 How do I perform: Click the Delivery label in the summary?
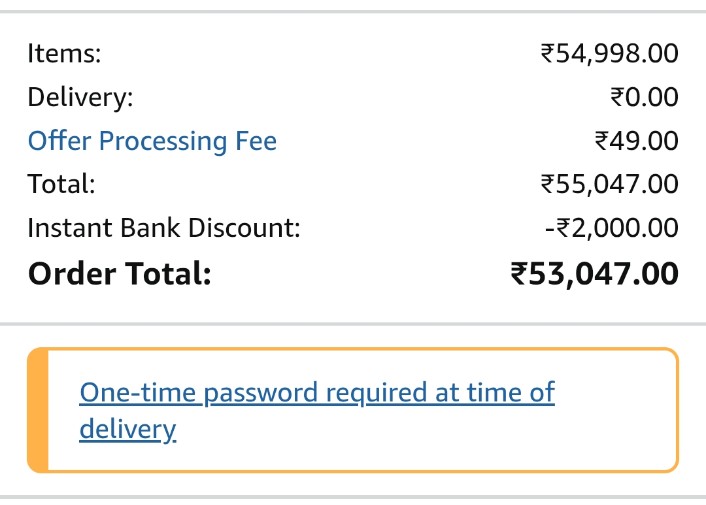80,98
